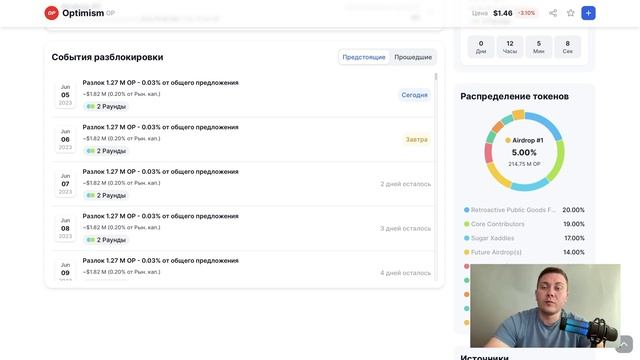Click Core Contributors legend green dot
This screenshot has height=360, width=640.
pyautogui.click(x=467, y=224)
